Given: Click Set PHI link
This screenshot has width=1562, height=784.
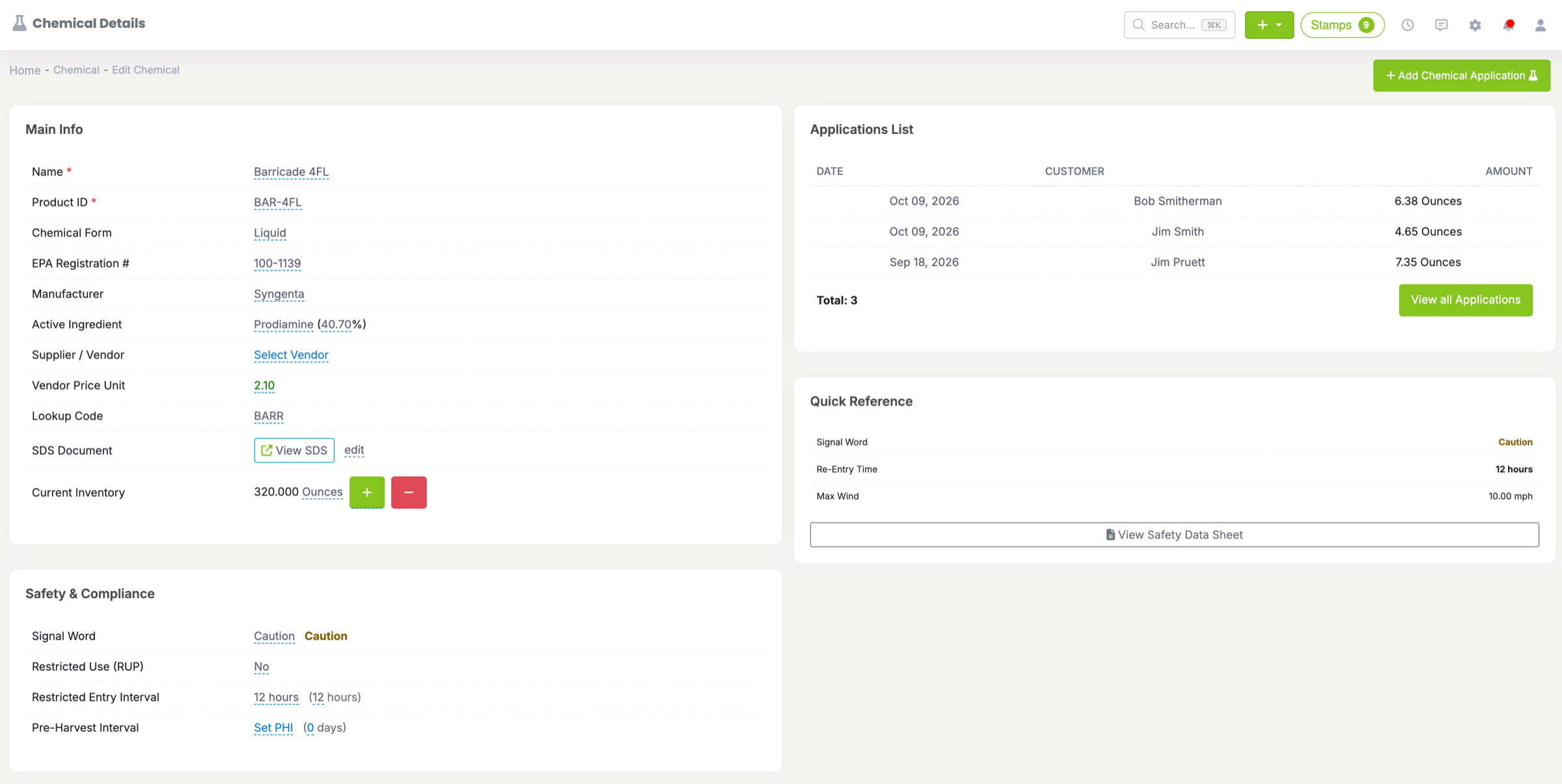Looking at the screenshot, I should [273, 728].
